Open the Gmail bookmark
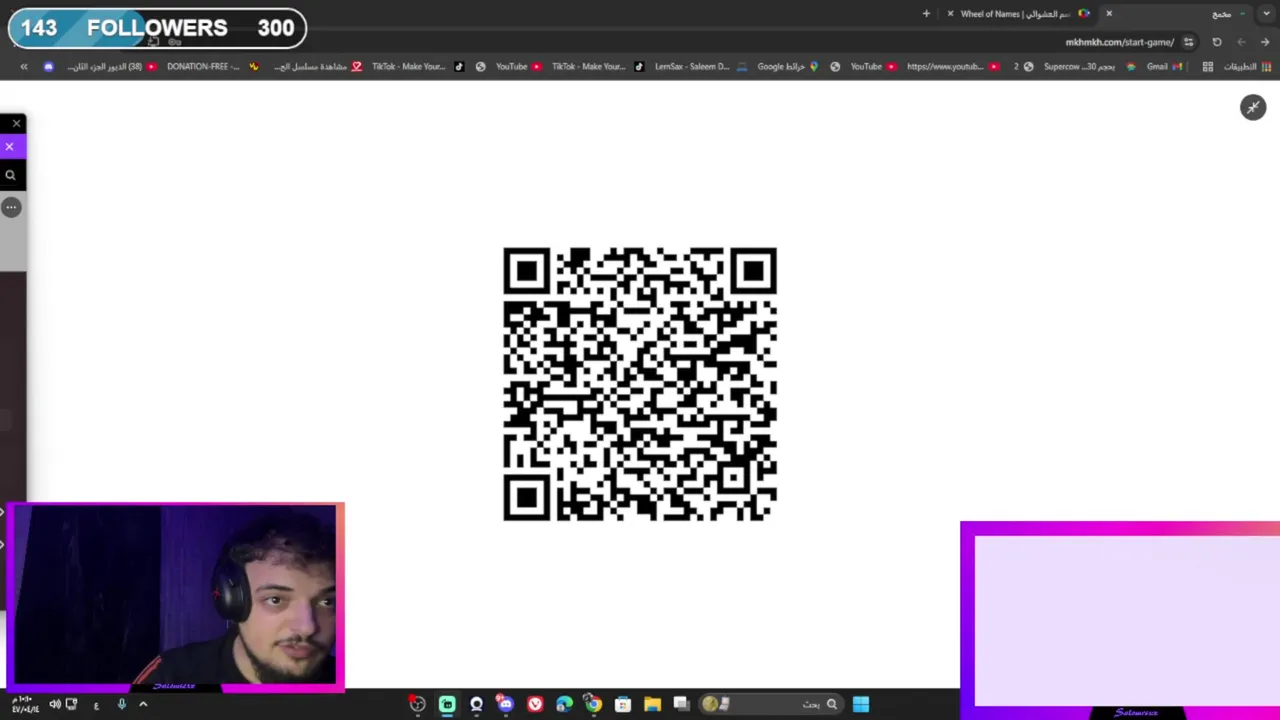The image size is (1280, 720). (1164, 67)
